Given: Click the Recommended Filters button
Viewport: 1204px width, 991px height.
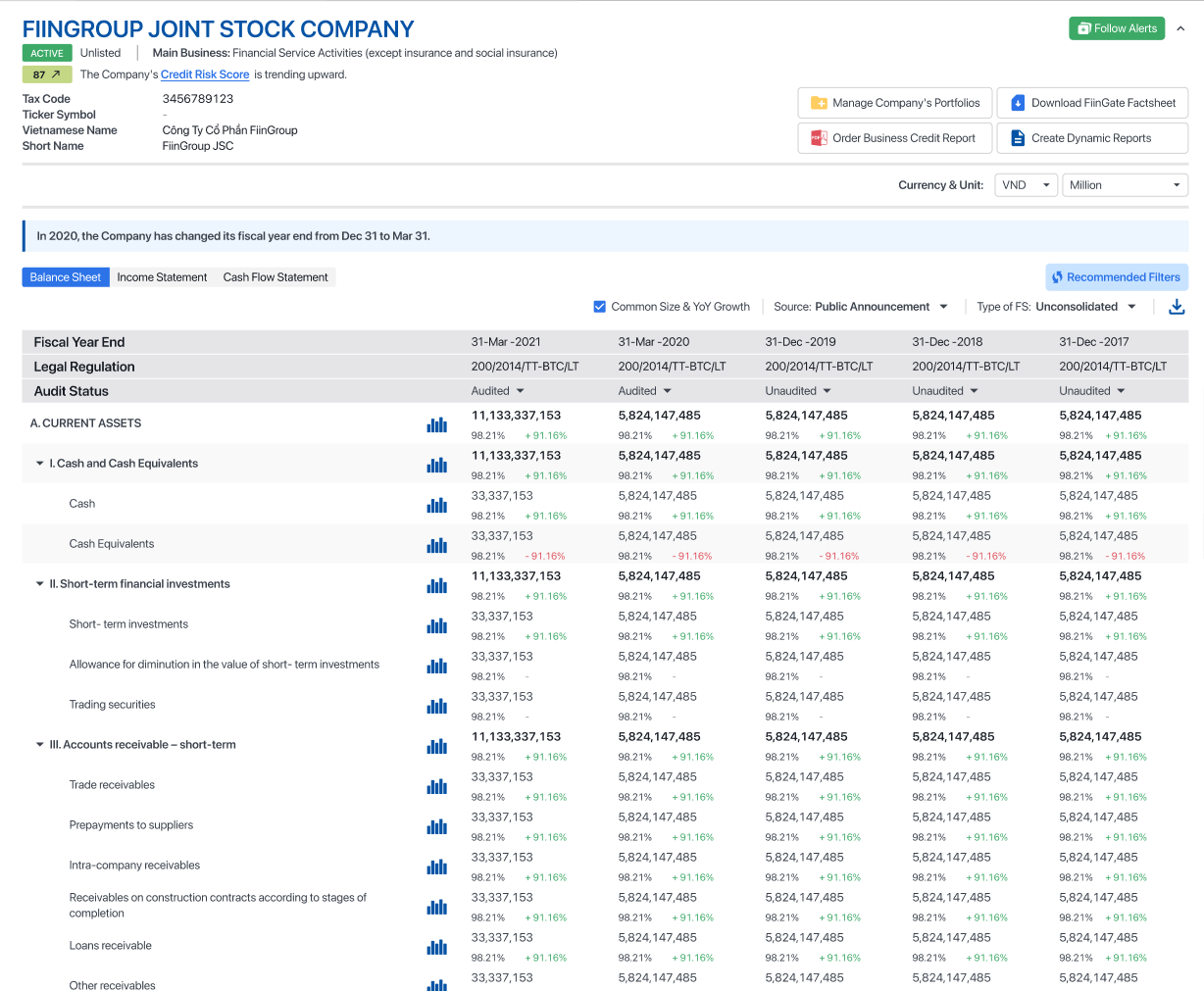Looking at the screenshot, I should point(1116,277).
